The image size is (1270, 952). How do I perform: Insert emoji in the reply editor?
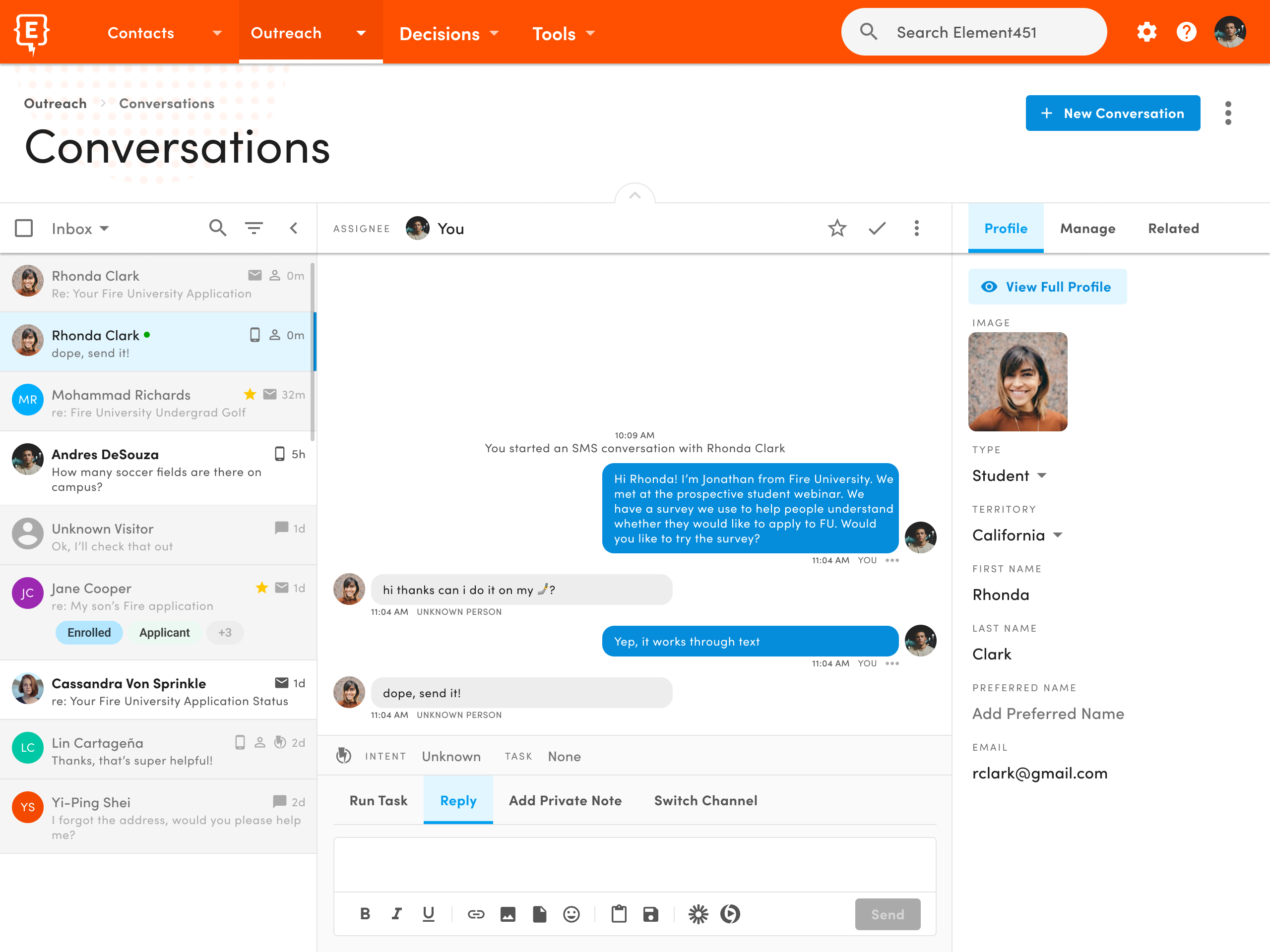[571, 914]
